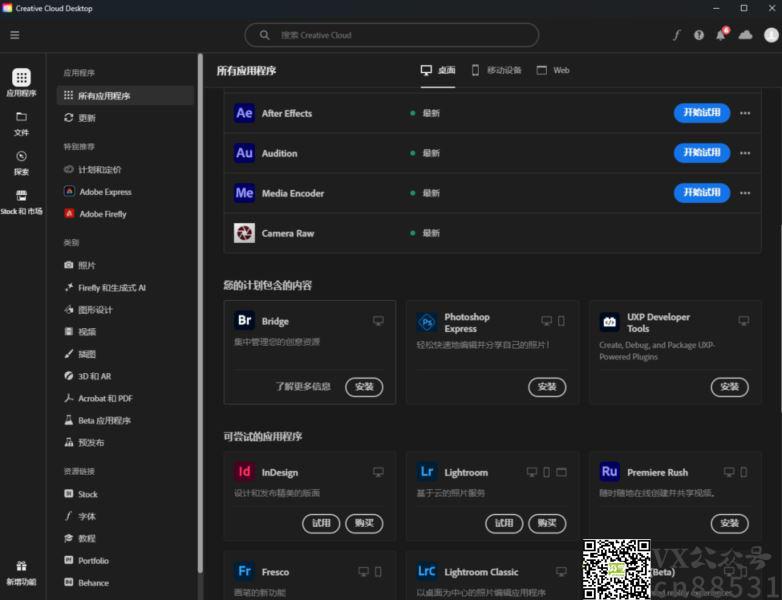Open Behance resource link
Image resolution: width=782 pixels, height=600 pixels.
pyautogui.click(x=86, y=583)
